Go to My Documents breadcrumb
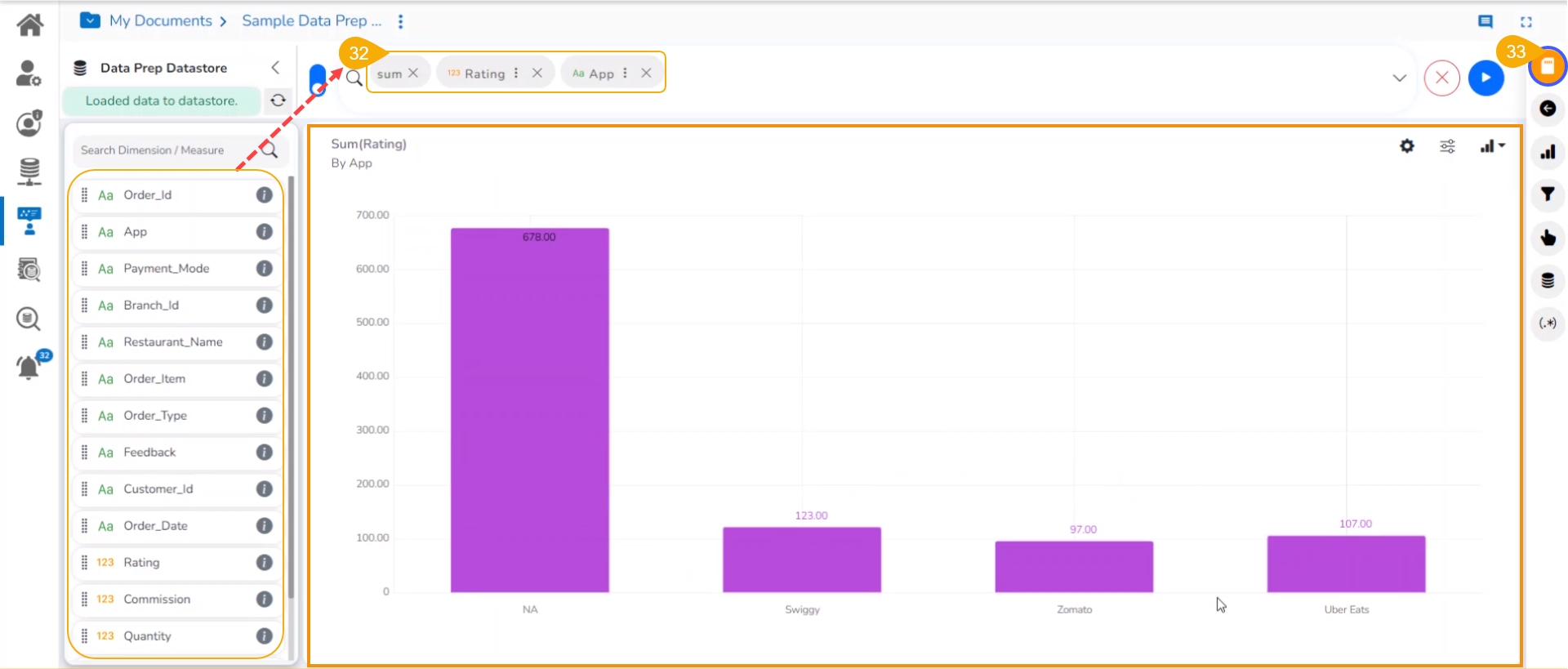 coord(160,21)
